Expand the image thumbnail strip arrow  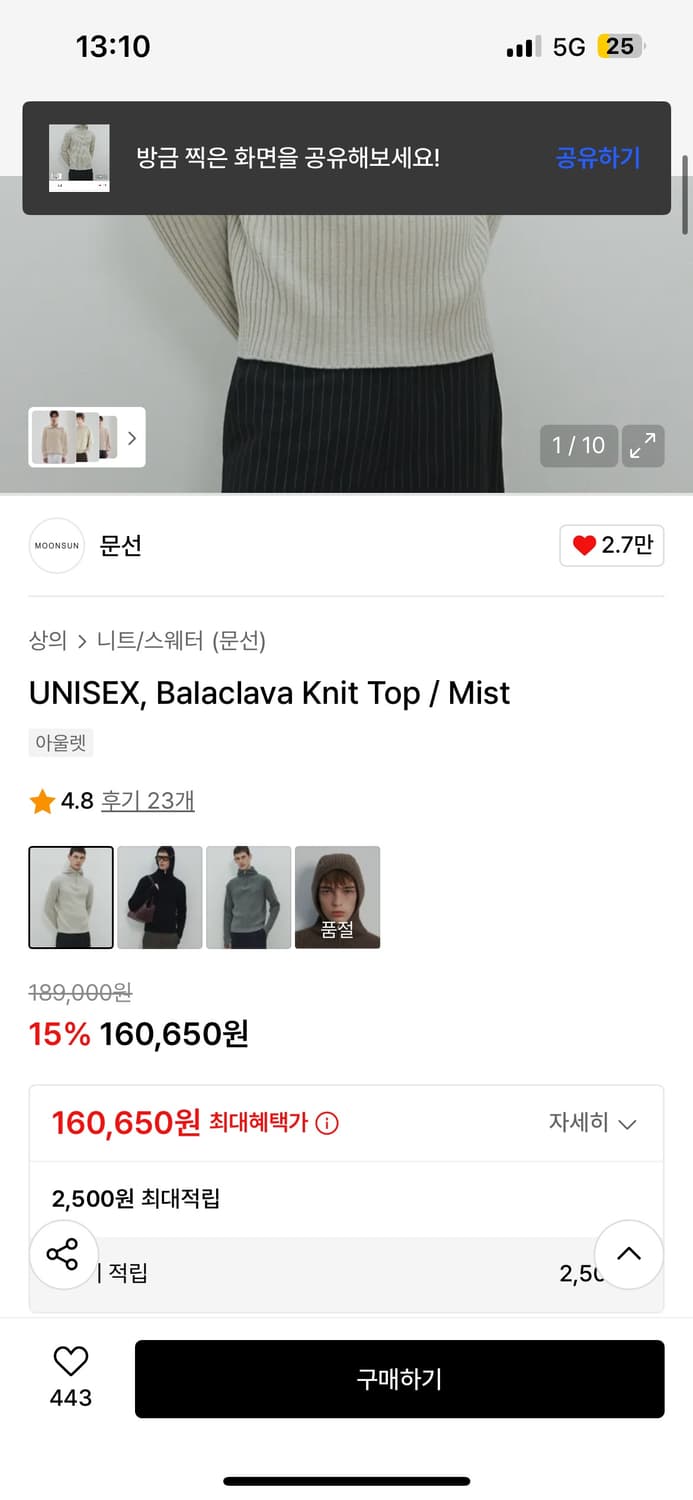(131, 437)
